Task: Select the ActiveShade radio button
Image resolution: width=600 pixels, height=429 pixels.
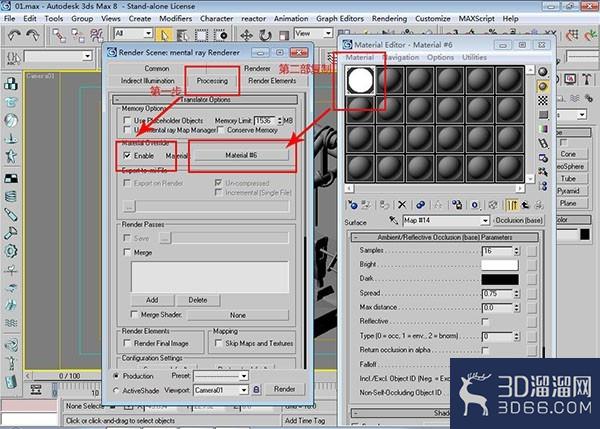Action: point(116,390)
